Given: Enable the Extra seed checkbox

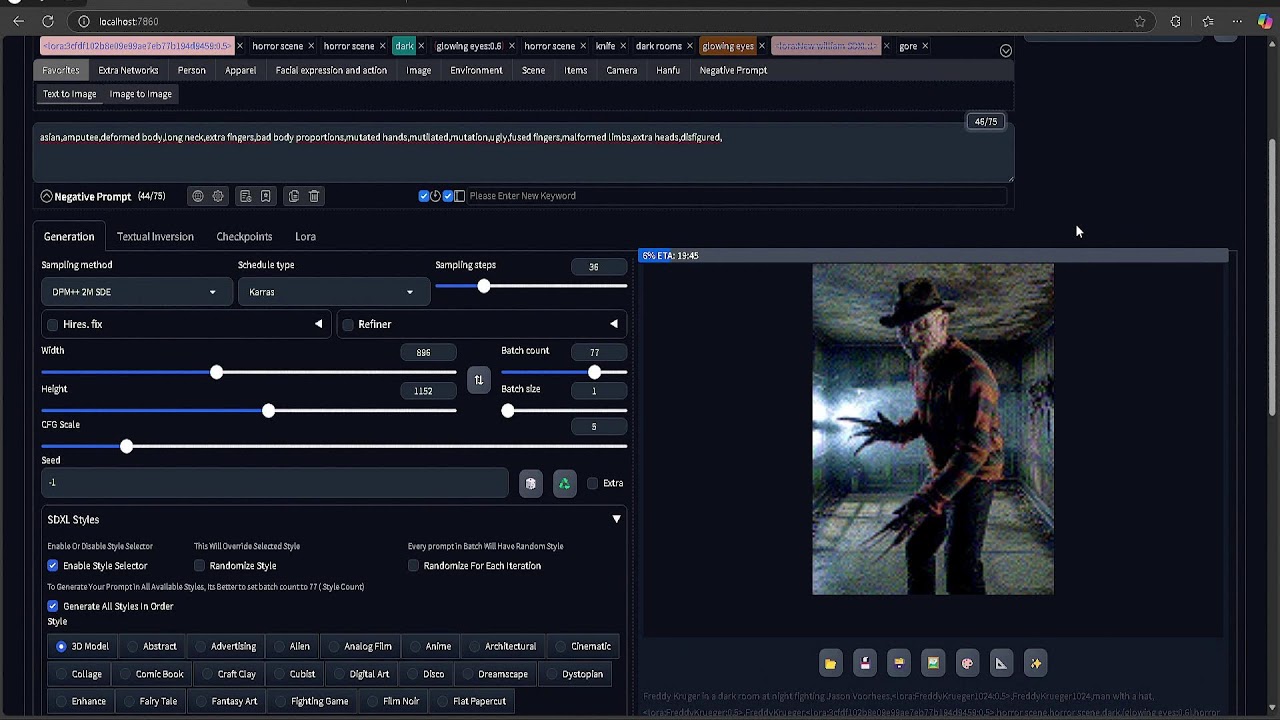Looking at the screenshot, I should point(593,484).
